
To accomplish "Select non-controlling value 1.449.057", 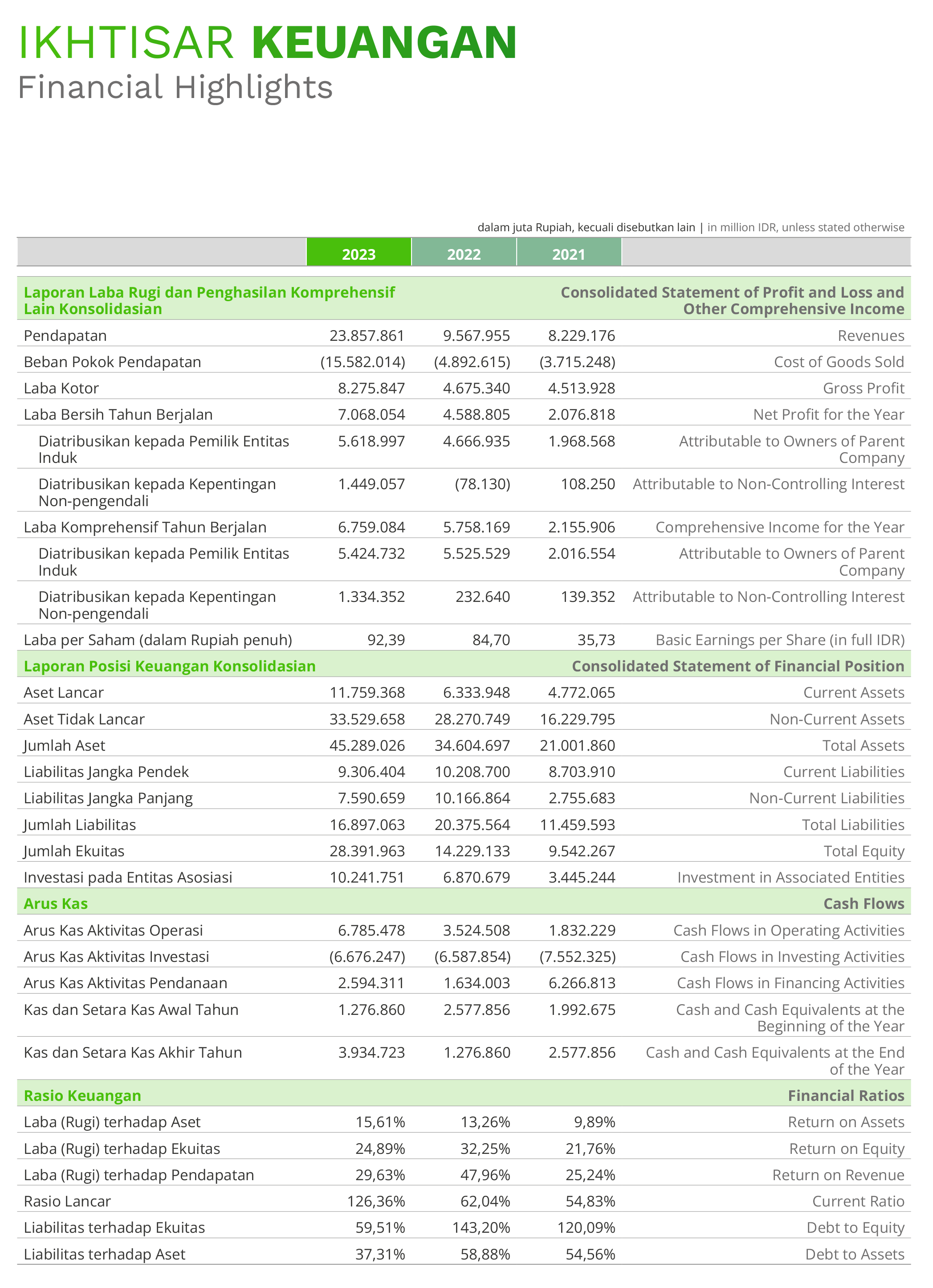I will [x=372, y=484].
